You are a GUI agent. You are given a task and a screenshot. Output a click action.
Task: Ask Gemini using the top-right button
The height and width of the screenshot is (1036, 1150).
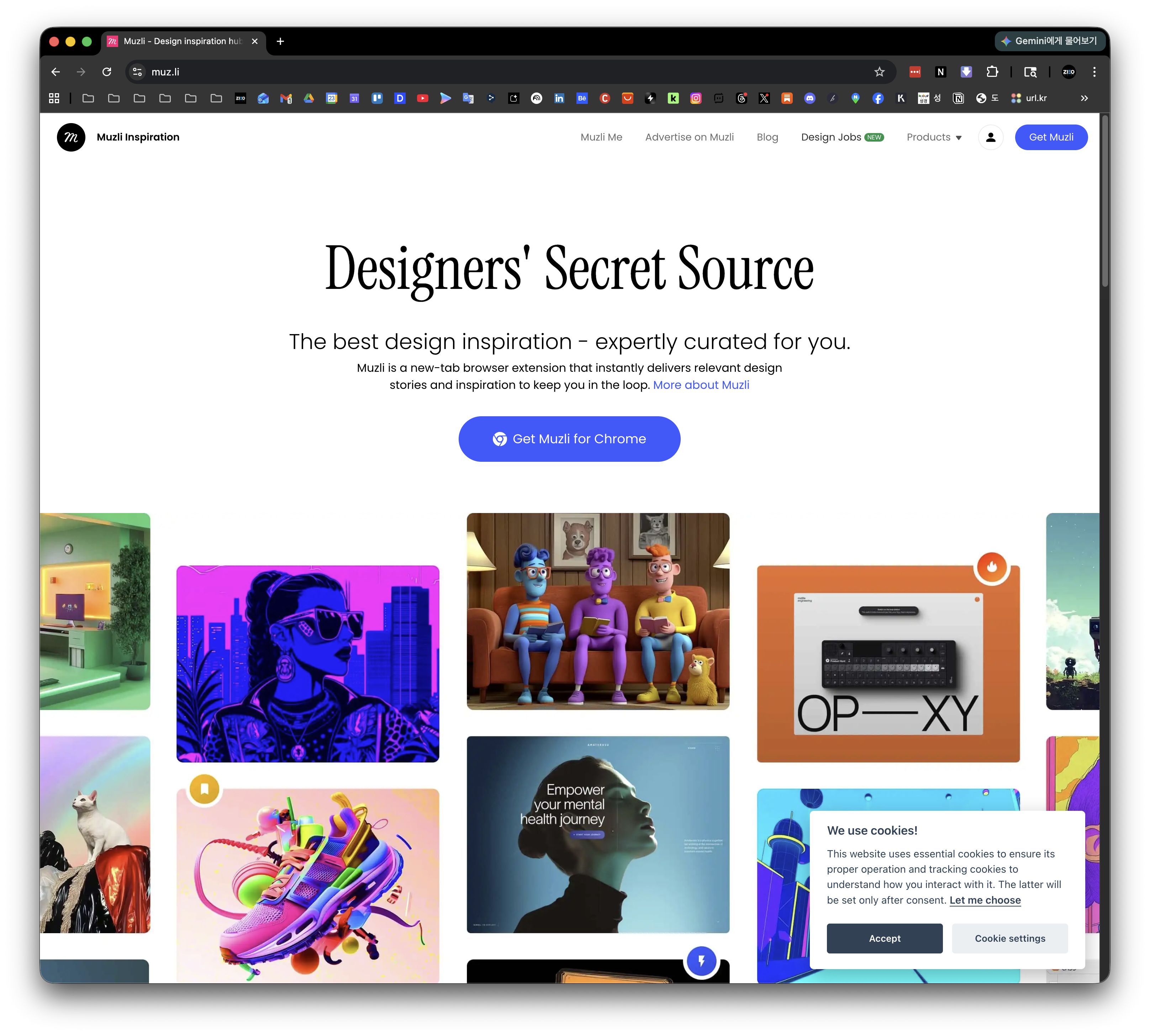pyautogui.click(x=1050, y=41)
